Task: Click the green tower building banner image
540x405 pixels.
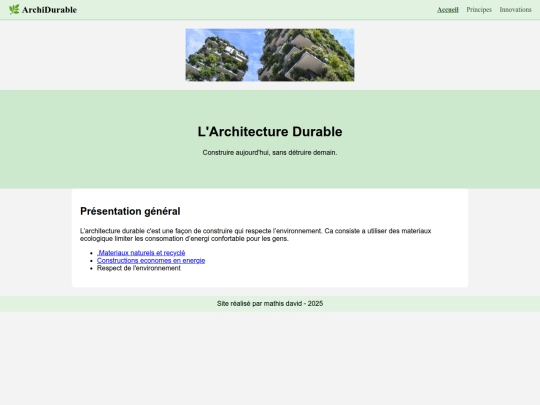Action: tap(270, 55)
